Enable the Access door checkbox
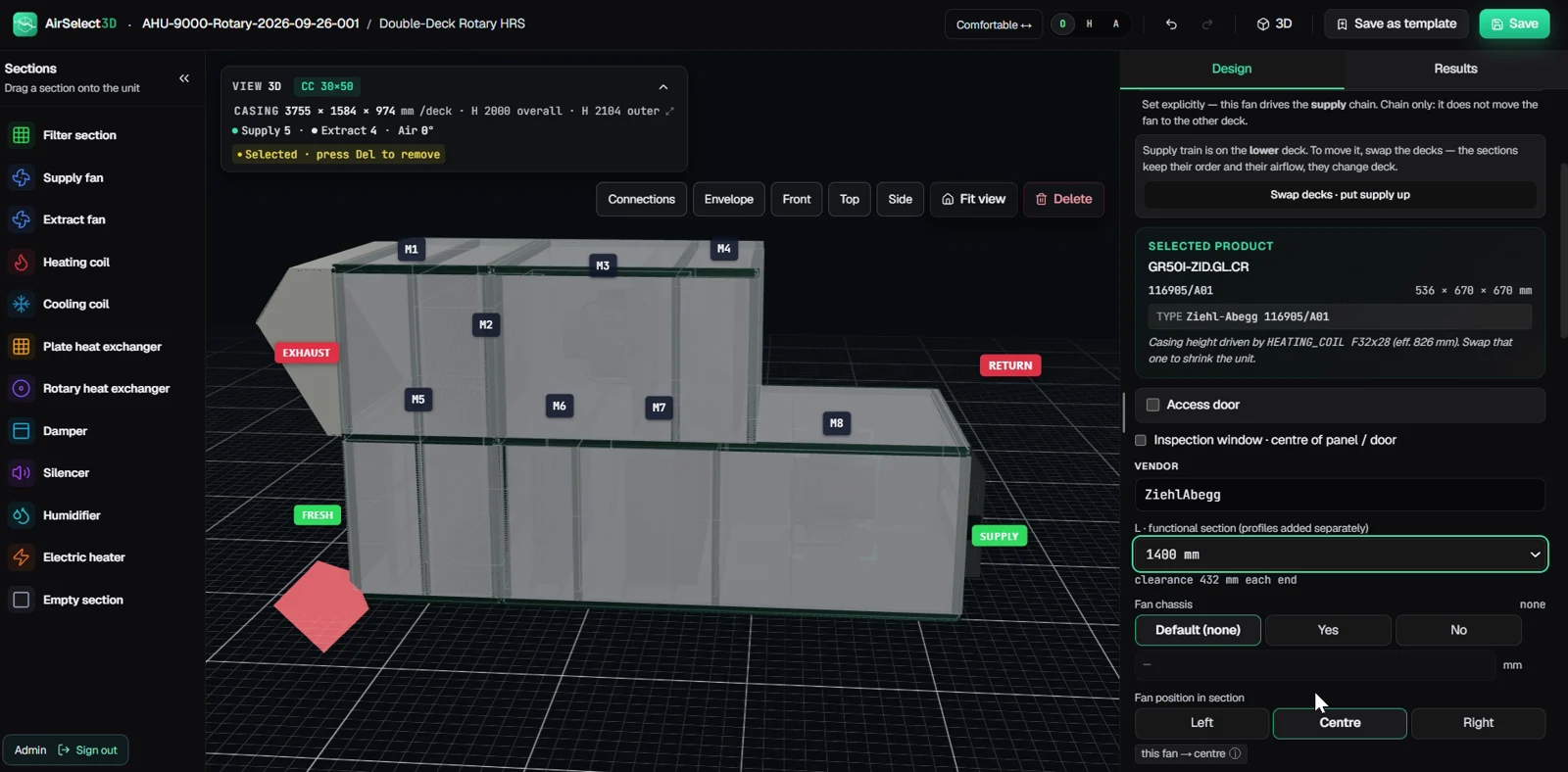The height and width of the screenshot is (772, 1568). coord(1152,405)
